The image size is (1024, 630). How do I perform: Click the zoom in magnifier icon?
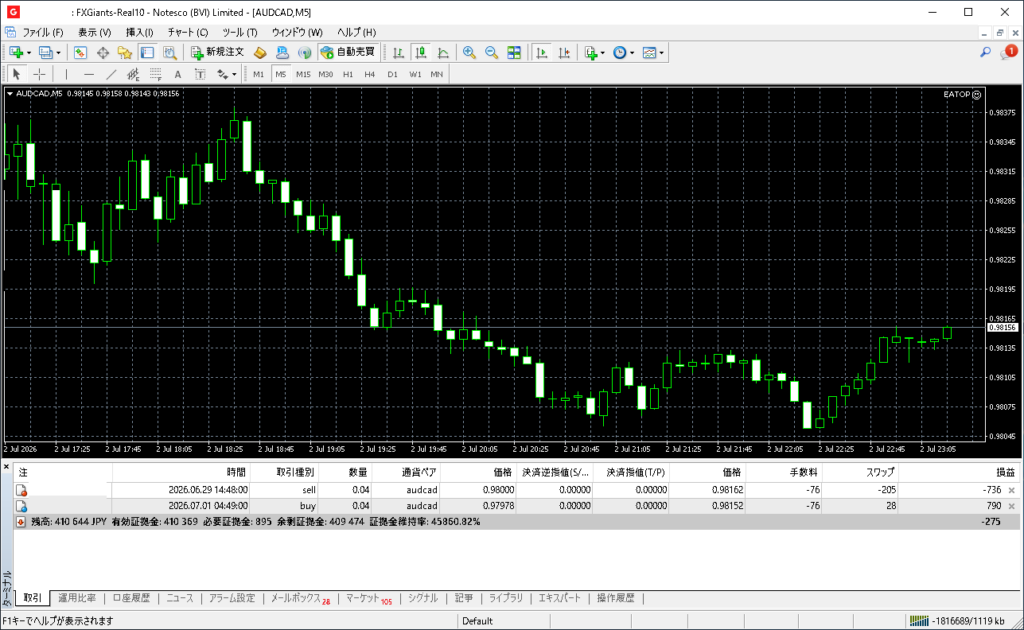pyautogui.click(x=469, y=53)
